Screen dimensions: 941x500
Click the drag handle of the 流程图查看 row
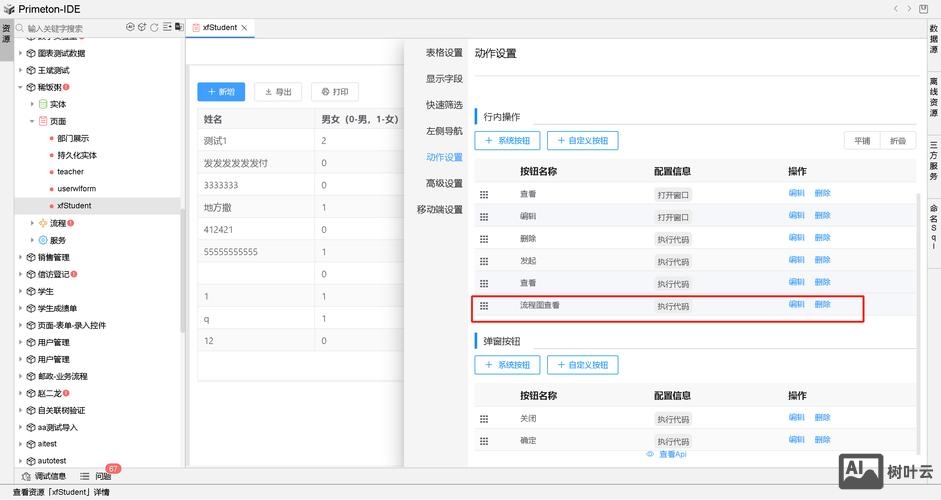click(484, 306)
